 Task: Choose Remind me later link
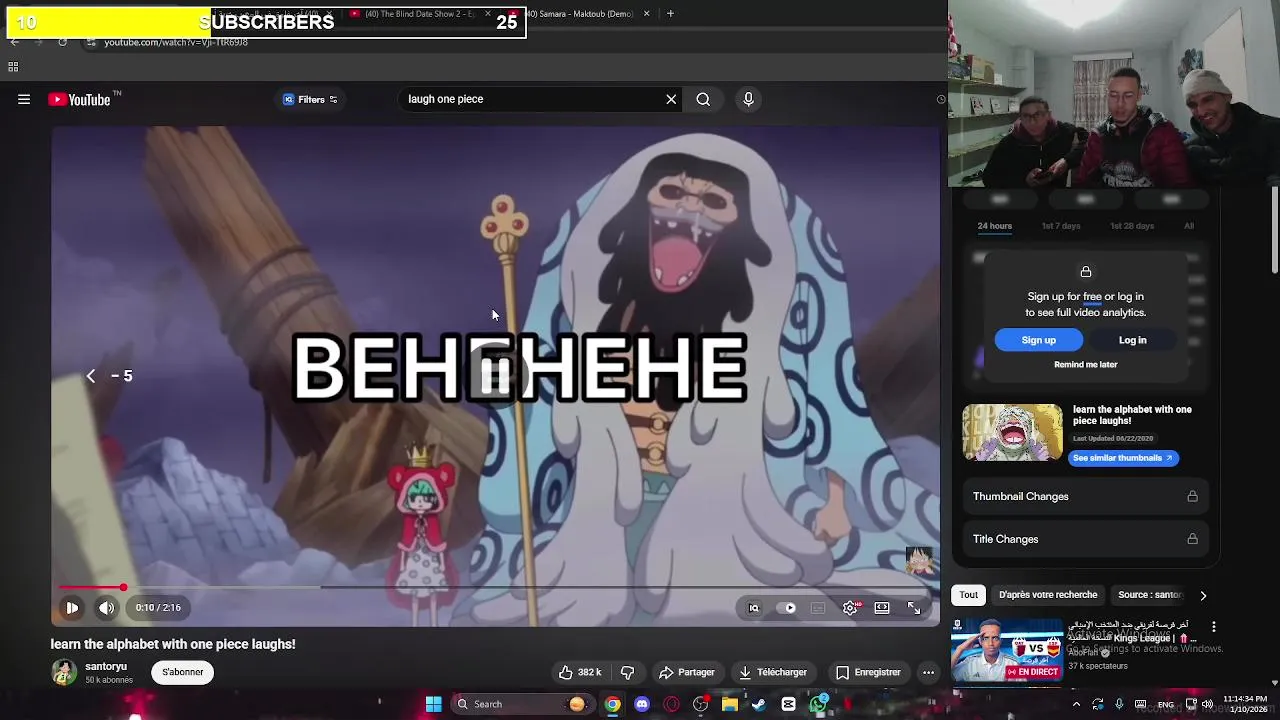(1085, 364)
